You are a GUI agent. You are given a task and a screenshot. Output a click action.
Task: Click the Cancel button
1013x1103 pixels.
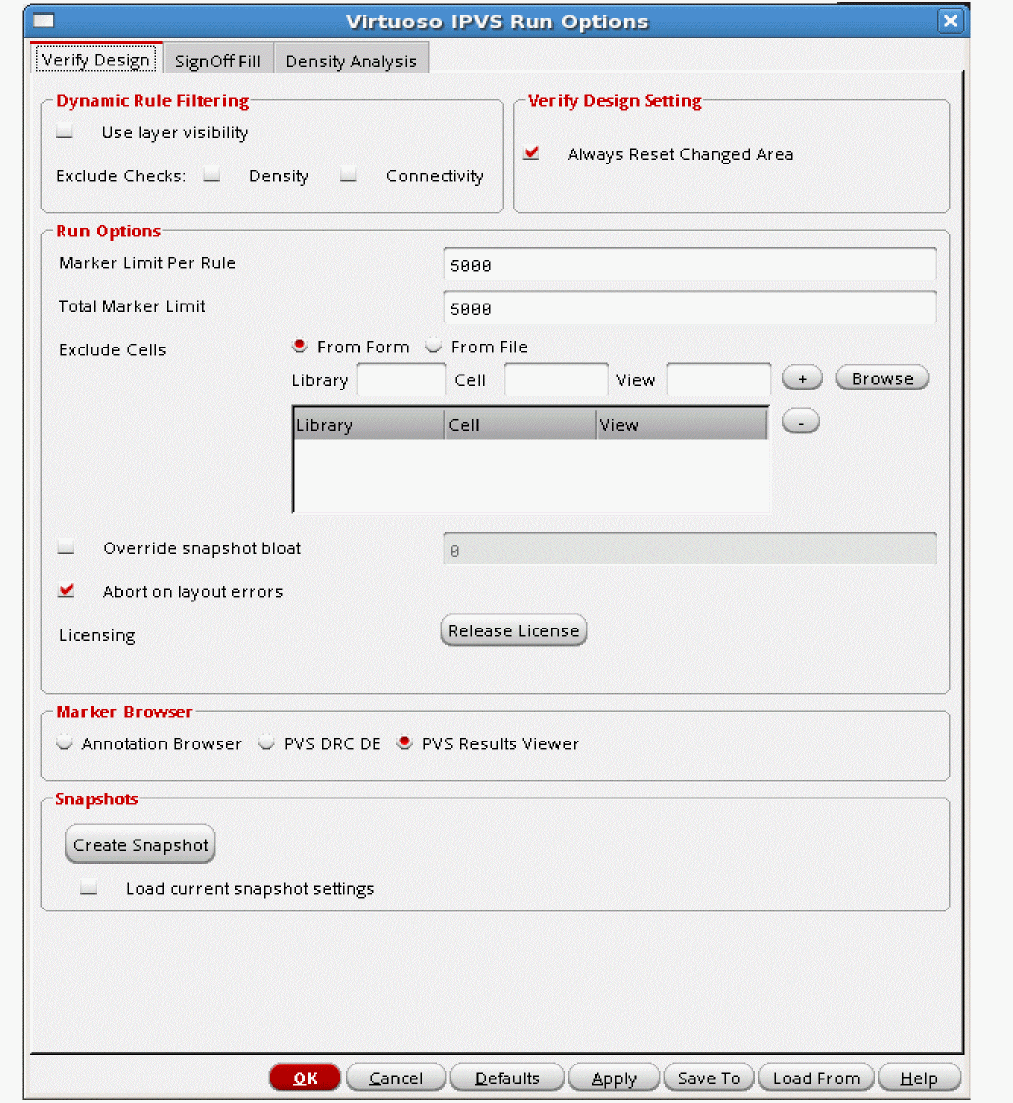396,1078
